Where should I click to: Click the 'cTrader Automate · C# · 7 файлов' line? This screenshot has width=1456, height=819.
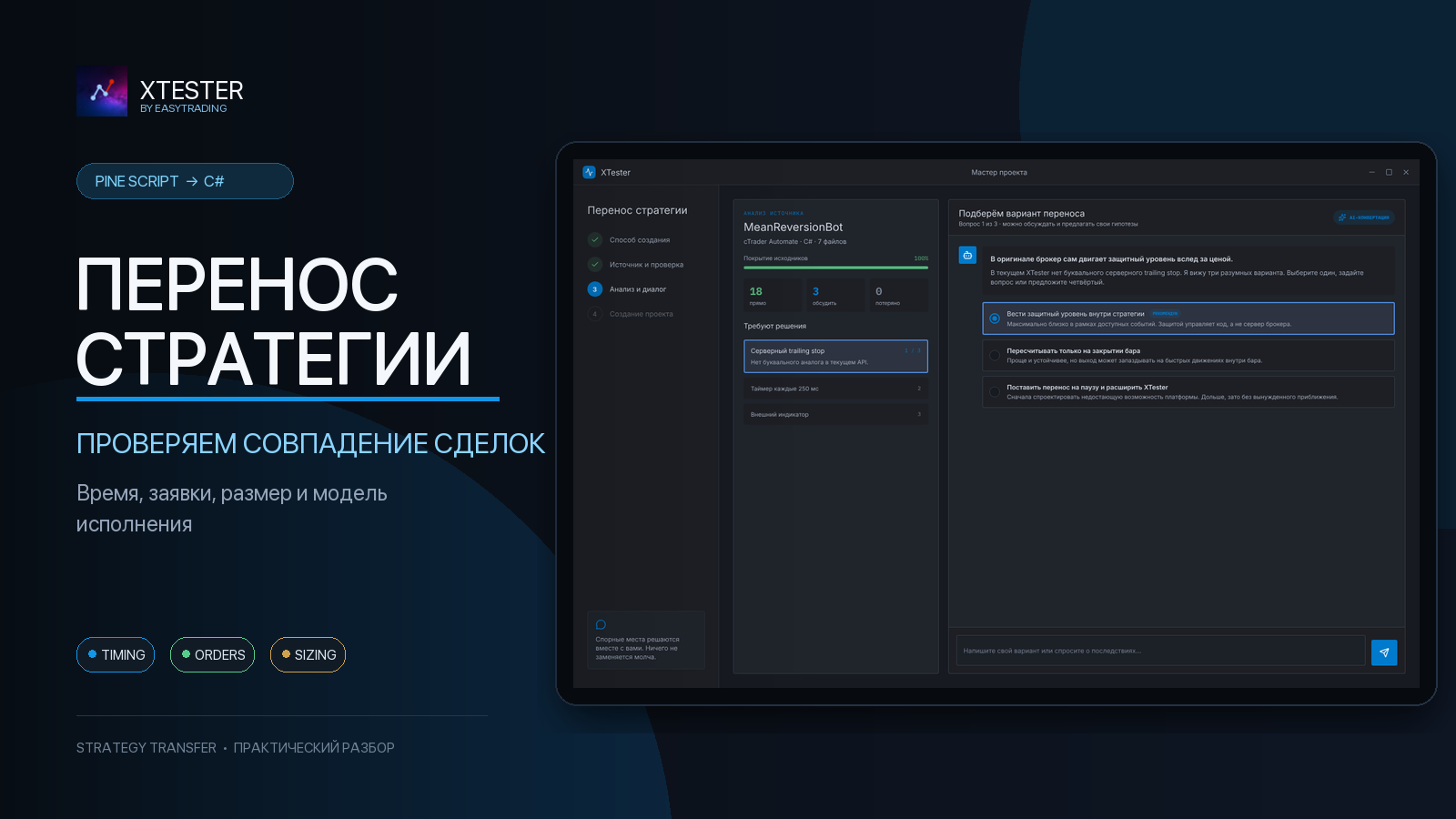(794, 242)
